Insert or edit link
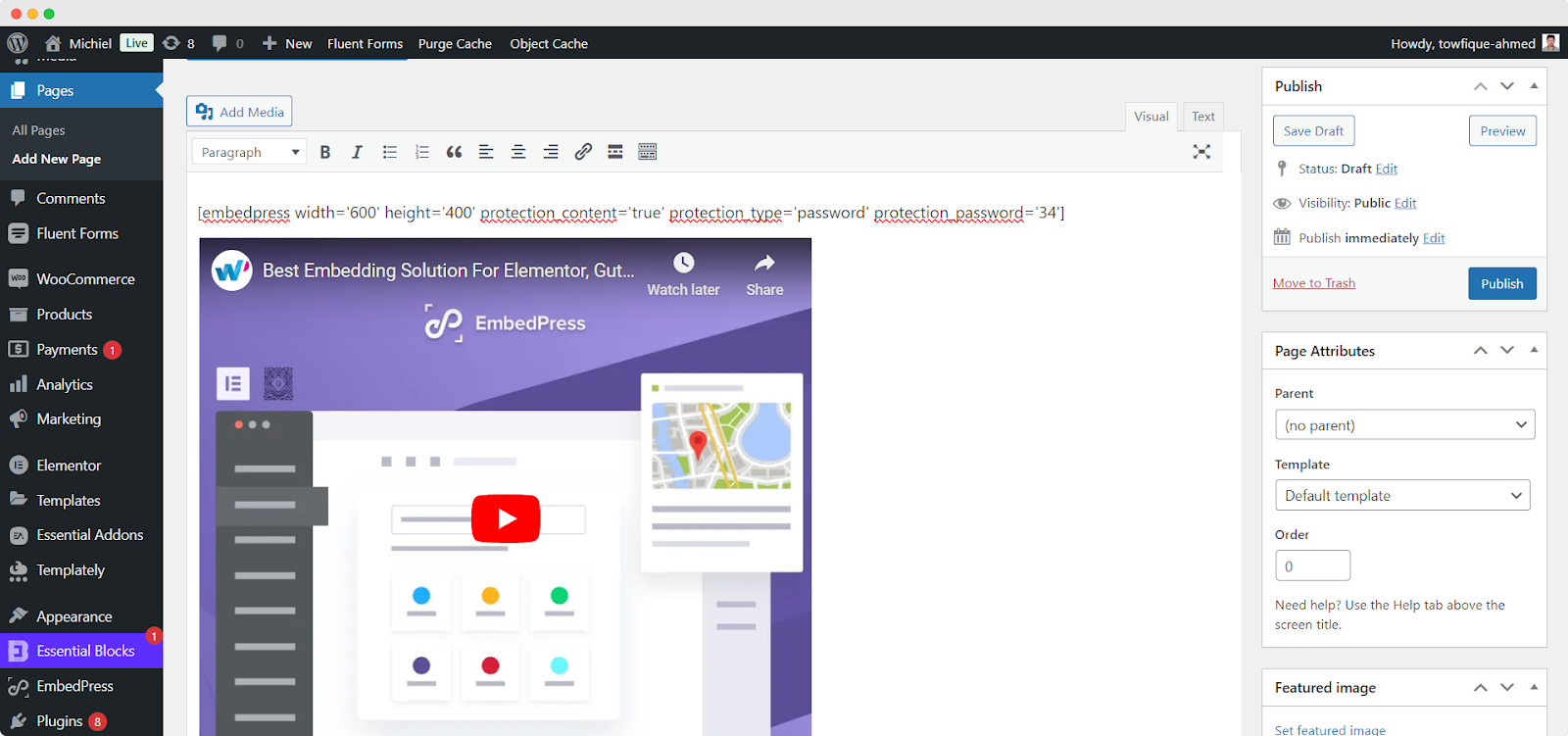Screen dimensions: 1568x736 pyautogui.click(x=583, y=152)
